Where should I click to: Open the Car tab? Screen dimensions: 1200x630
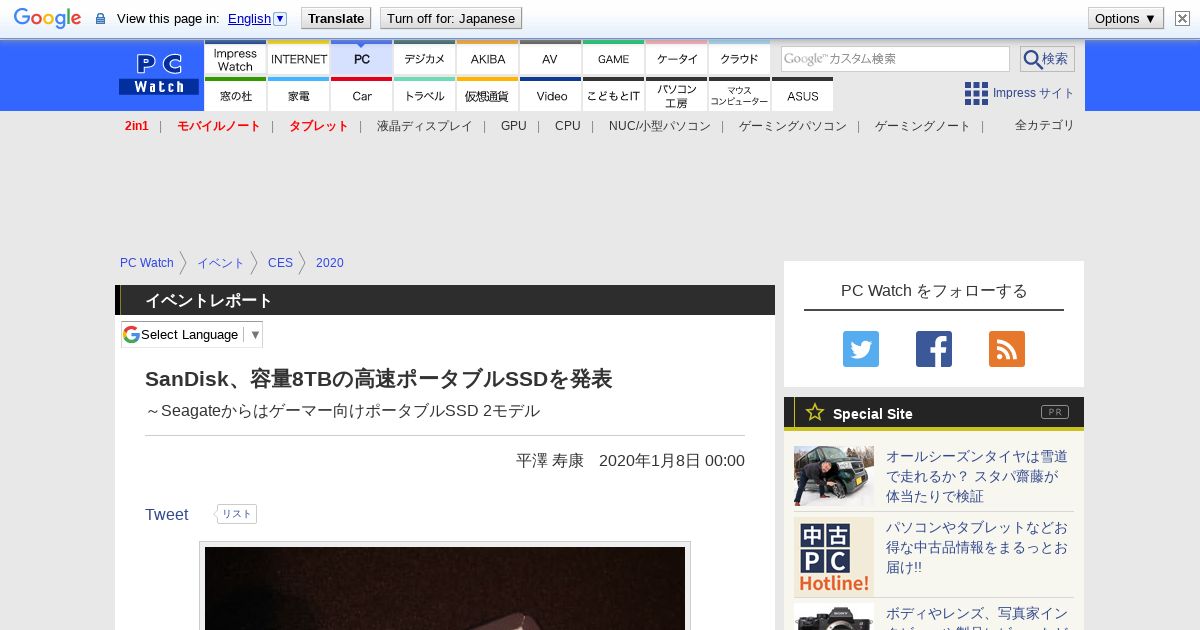362,95
